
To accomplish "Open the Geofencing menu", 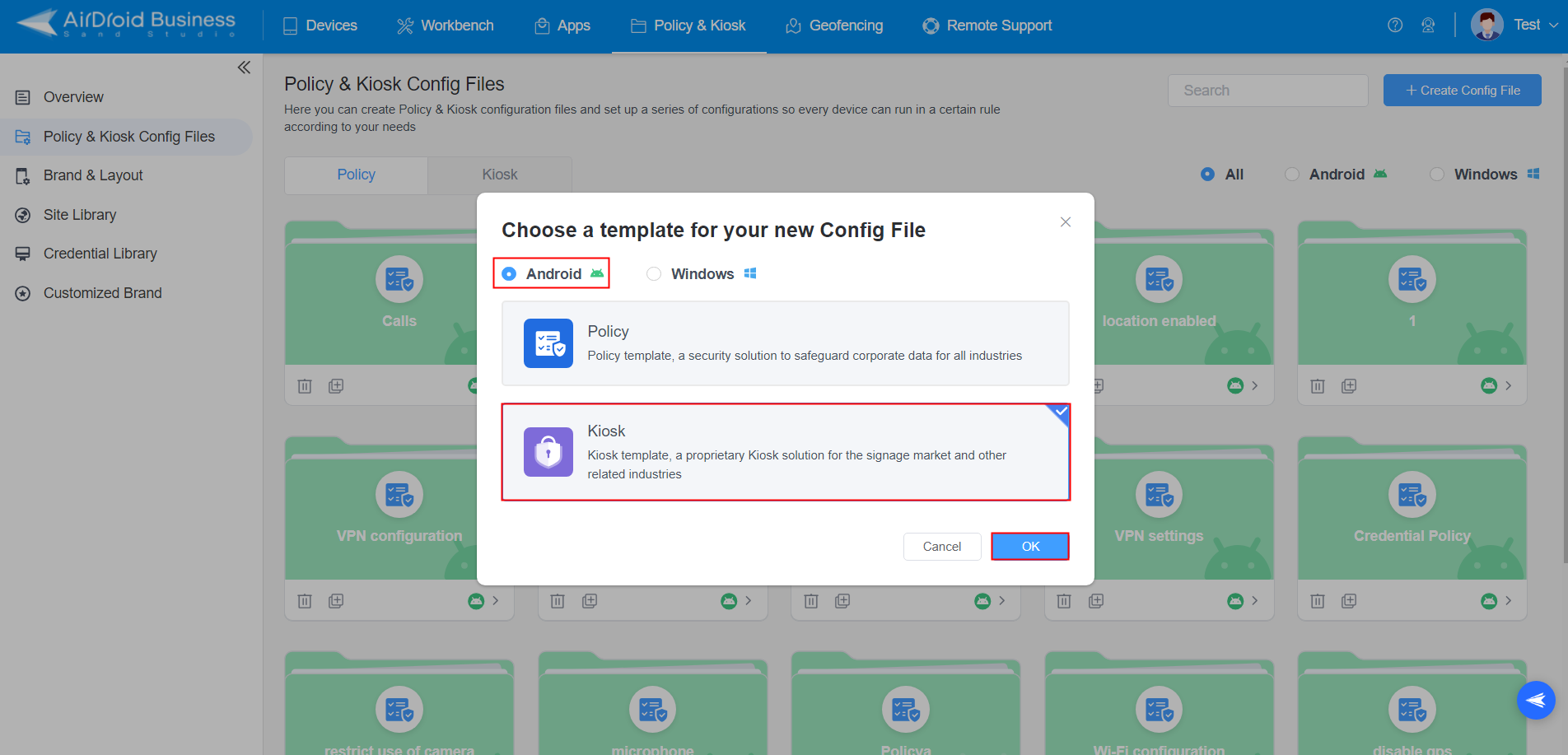I will tap(834, 26).
